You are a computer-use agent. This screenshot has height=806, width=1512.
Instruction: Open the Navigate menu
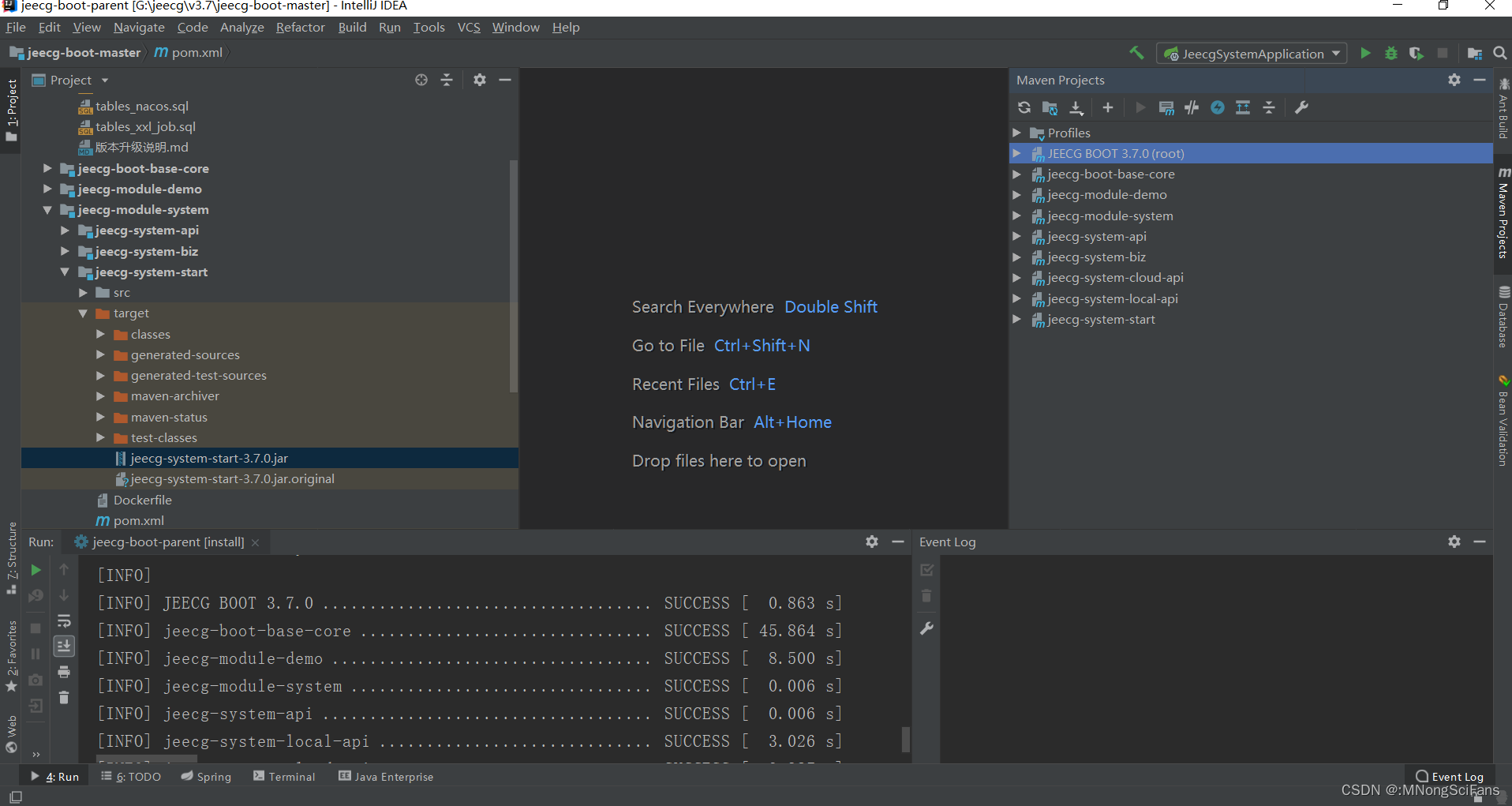[x=139, y=27]
